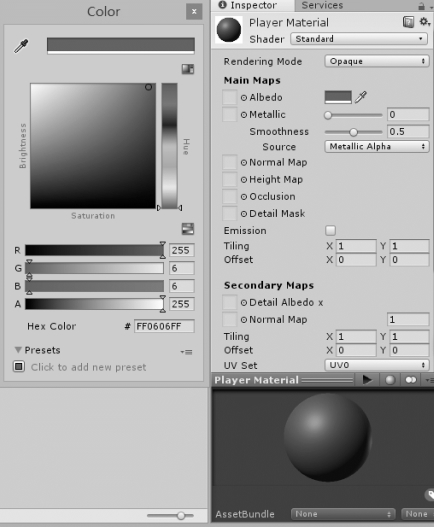Toggle preview lighting with the double-sphere icon

tap(411, 380)
